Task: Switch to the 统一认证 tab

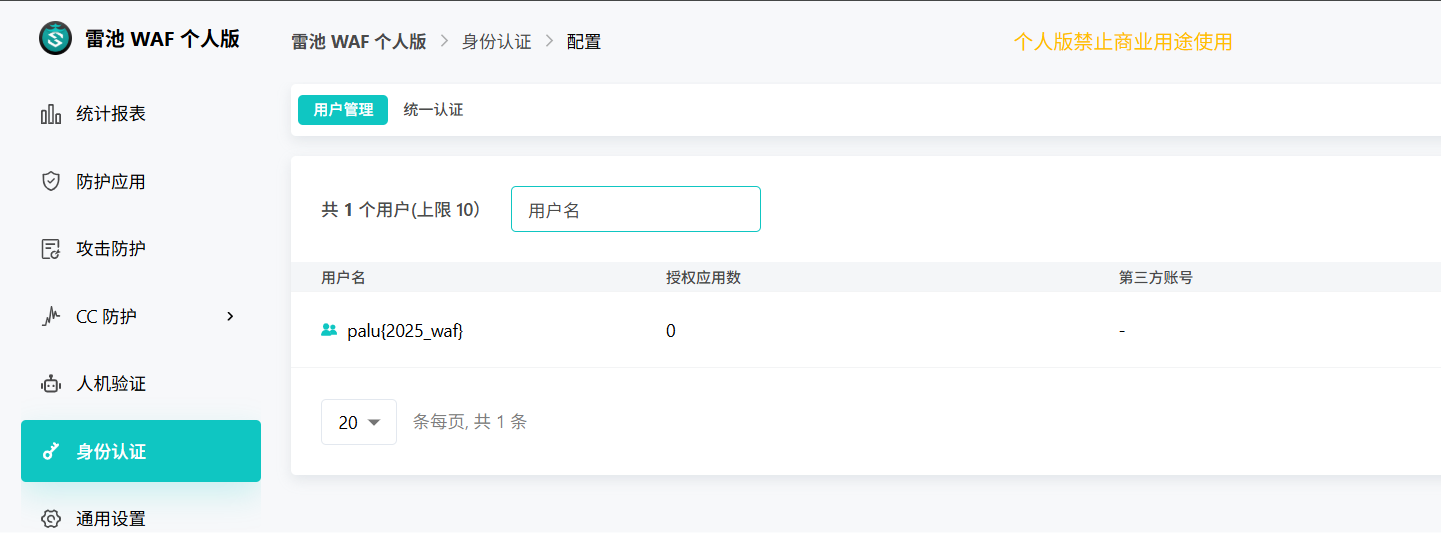Action: 433,110
